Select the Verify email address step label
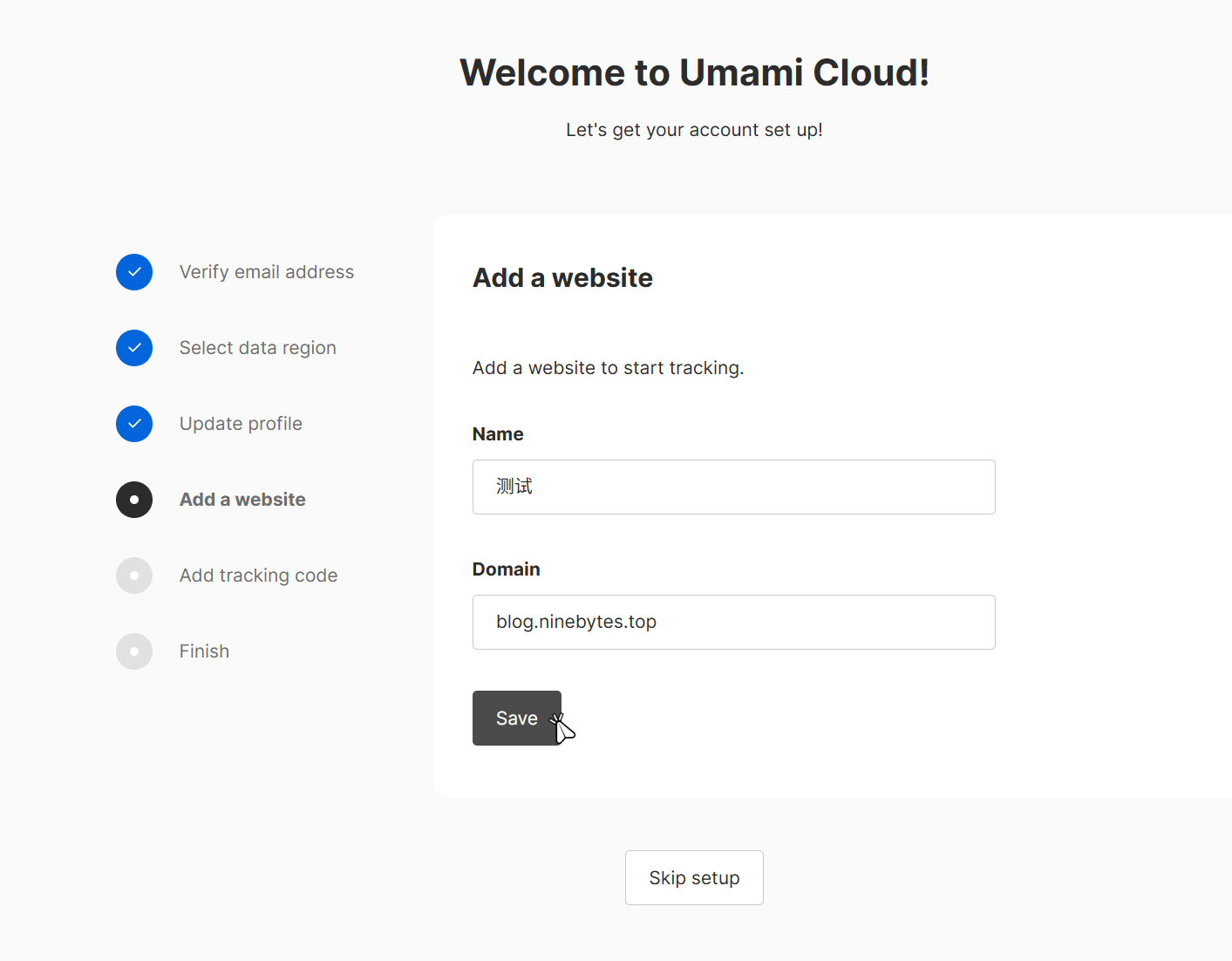The width and height of the screenshot is (1232, 961). point(266,272)
